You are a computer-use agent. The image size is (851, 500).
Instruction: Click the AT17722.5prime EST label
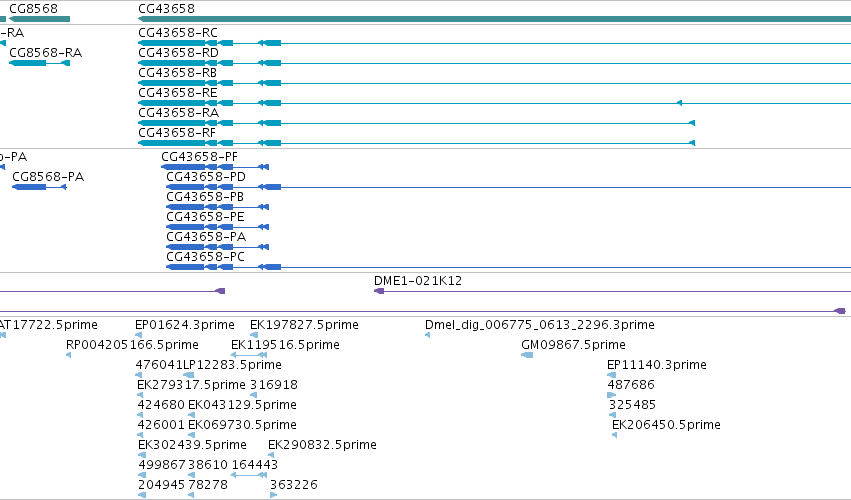[49, 325]
